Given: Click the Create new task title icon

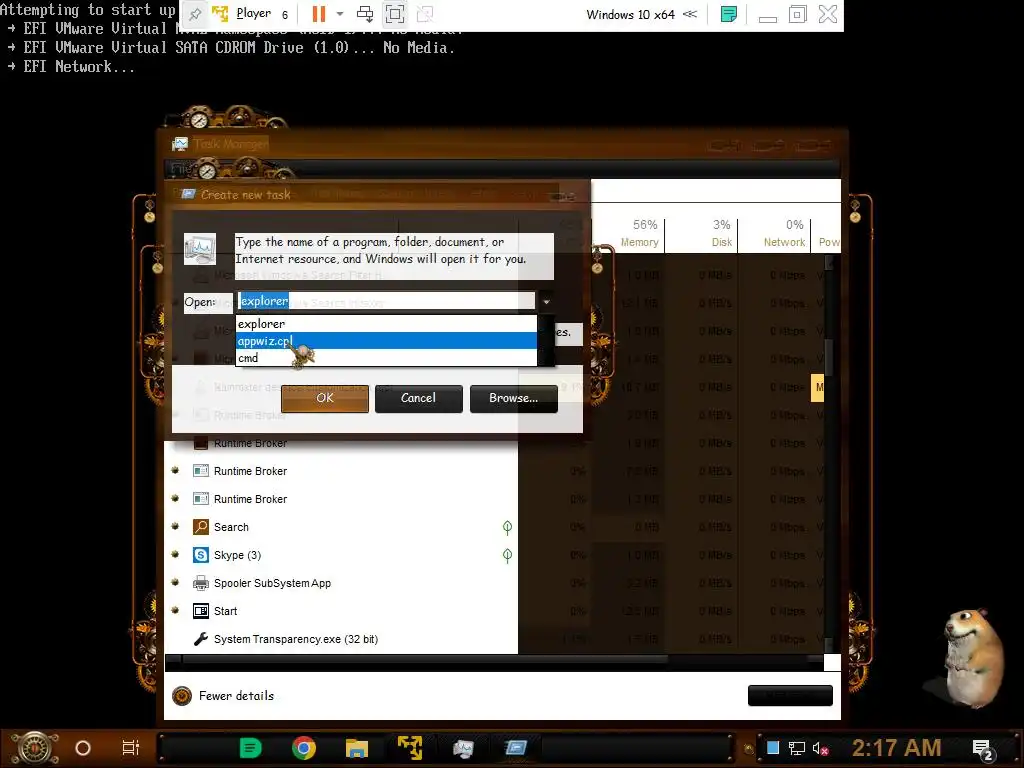Looking at the screenshot, I should pyautogui.click(x=188, y=194).
